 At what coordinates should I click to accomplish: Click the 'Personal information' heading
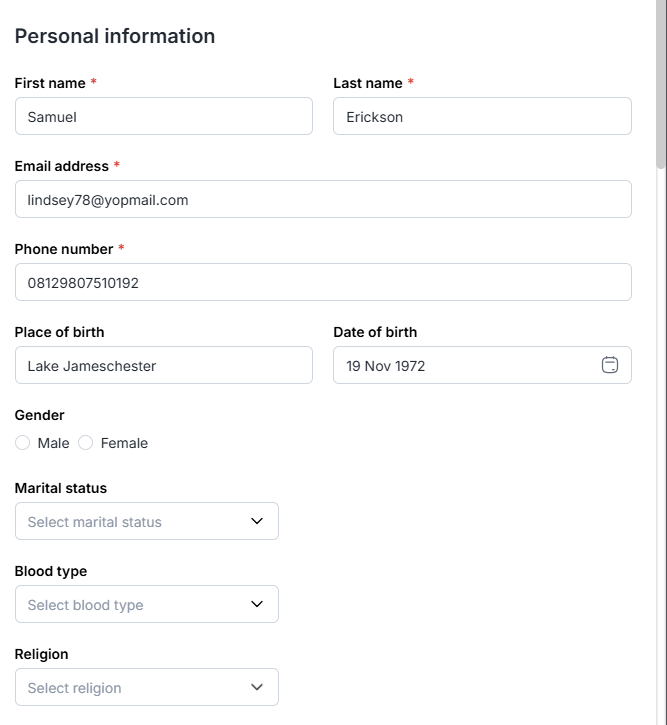tap(115, 36)
